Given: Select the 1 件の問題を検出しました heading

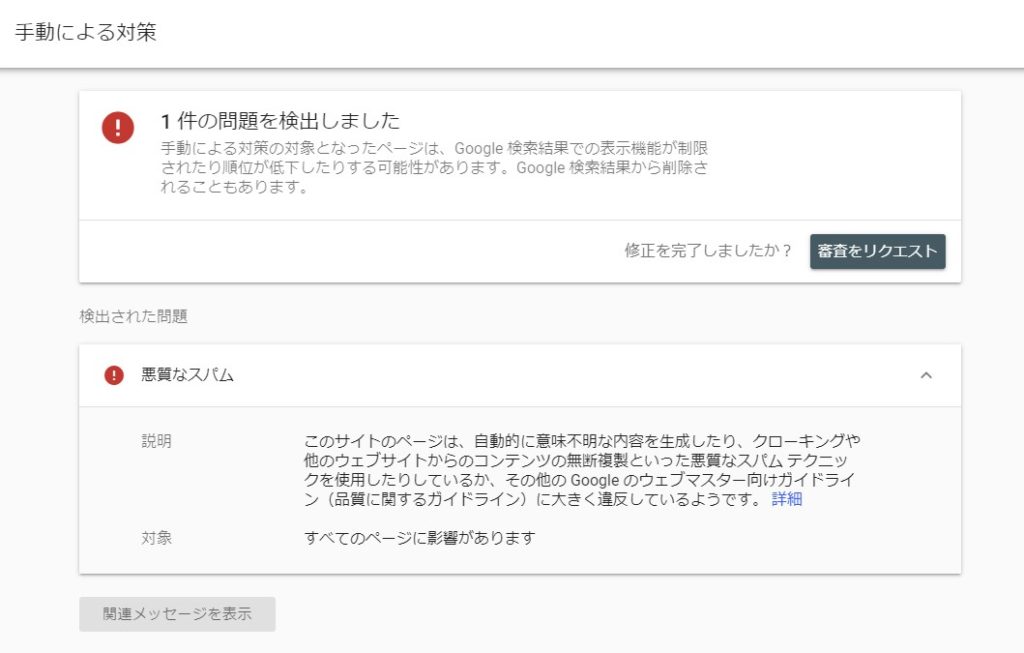Looking at the screenshot, I should 280,122.
